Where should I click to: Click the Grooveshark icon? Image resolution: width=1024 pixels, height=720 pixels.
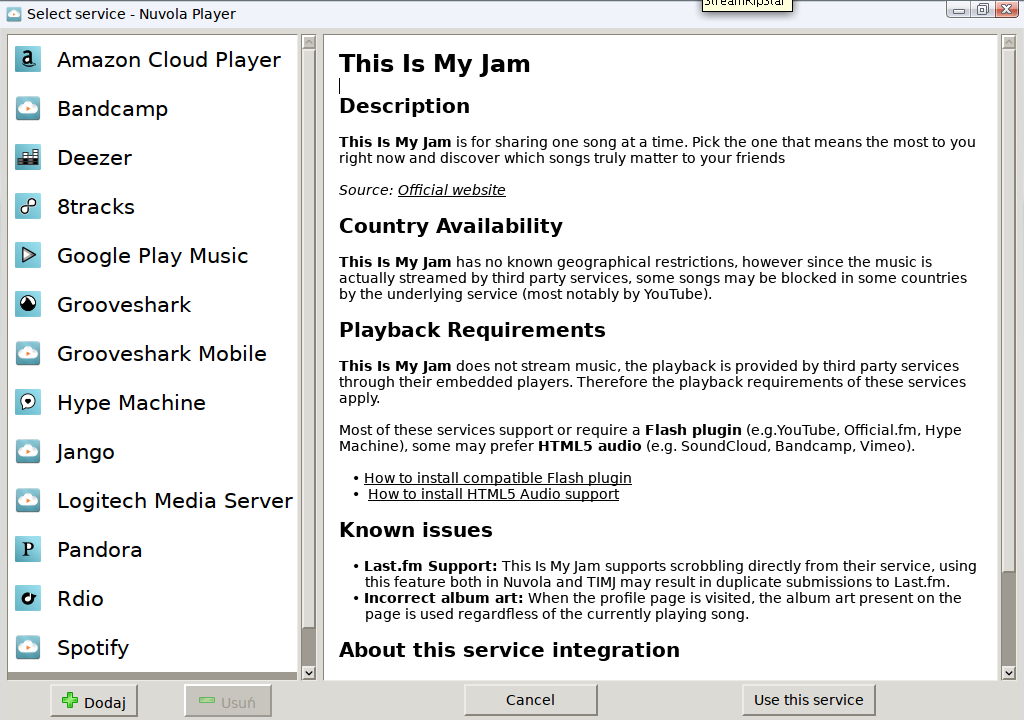[28, 305]
